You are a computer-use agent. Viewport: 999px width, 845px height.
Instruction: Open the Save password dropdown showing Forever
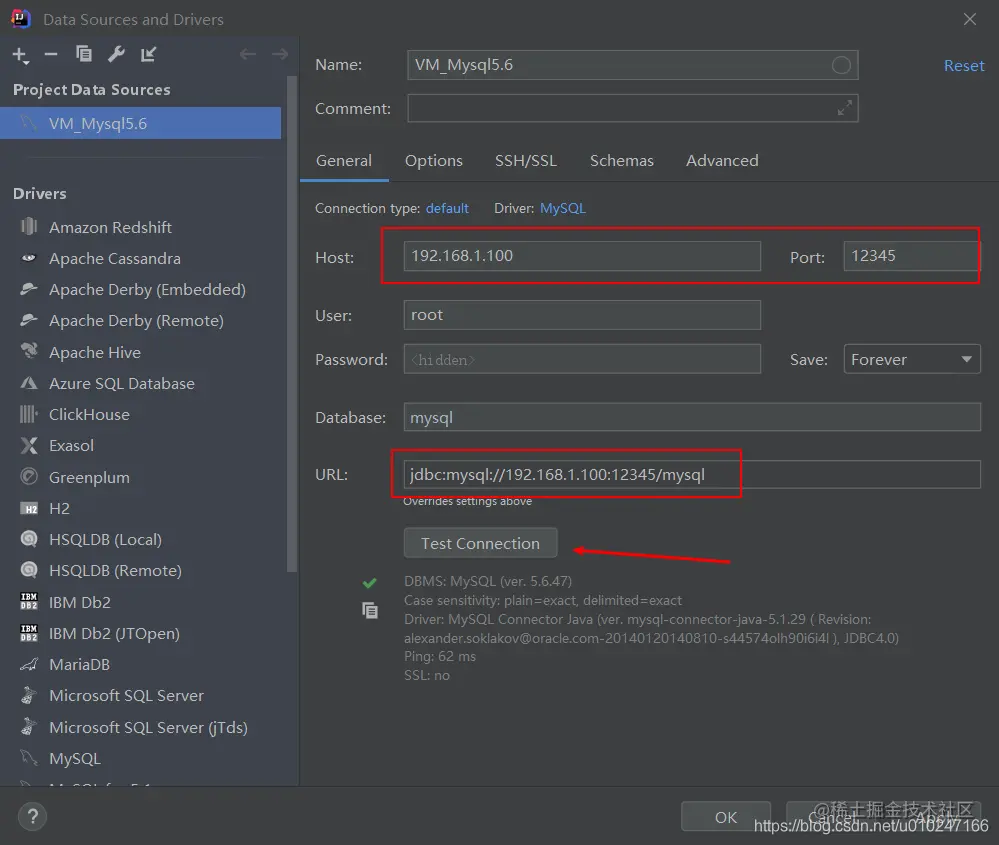912,359
